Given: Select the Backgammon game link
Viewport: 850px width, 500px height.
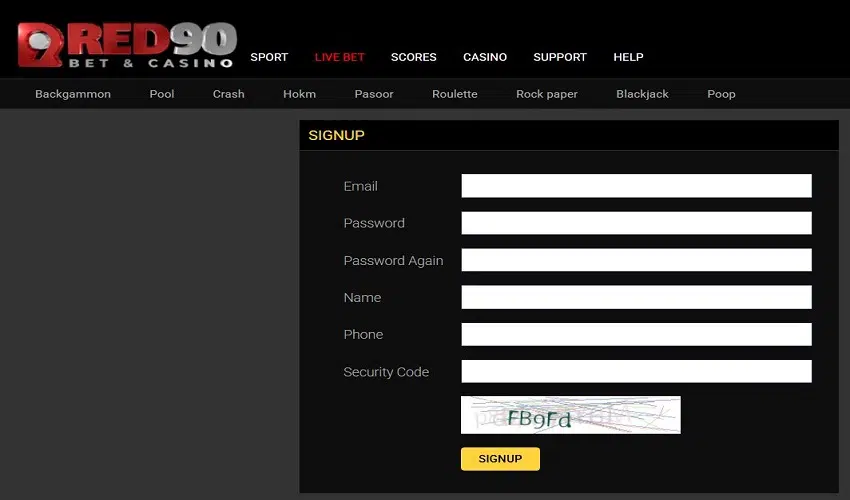Looking at the screenshot, I should [x=73, y=94].
